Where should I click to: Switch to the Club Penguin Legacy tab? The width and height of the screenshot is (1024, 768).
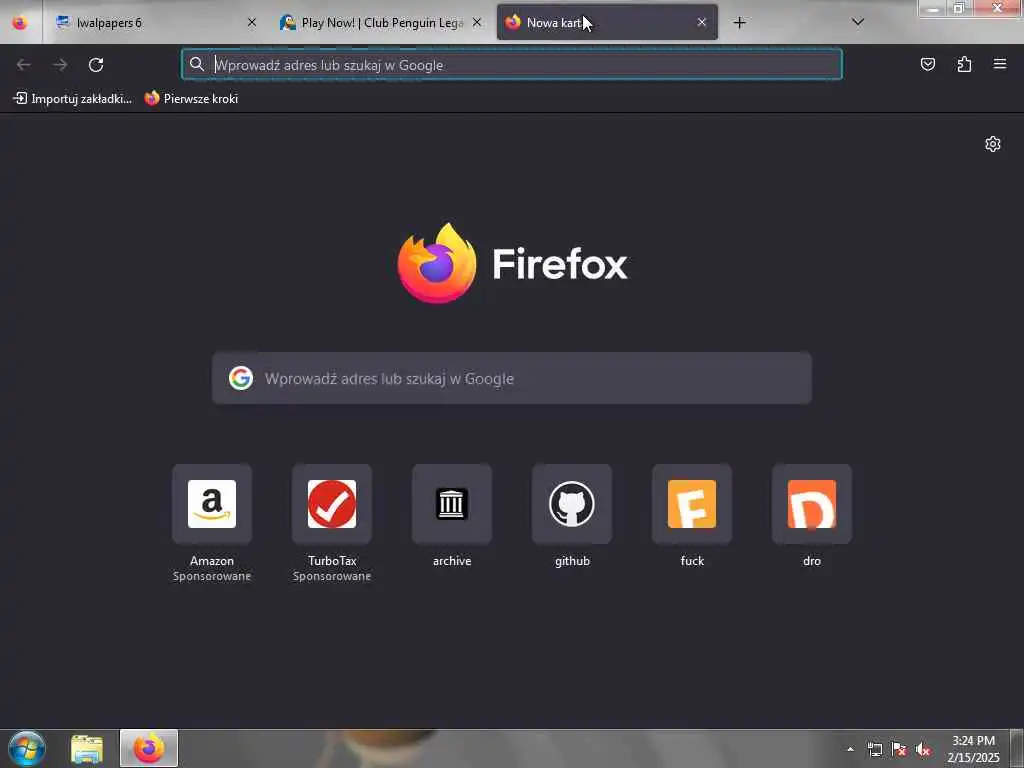coord(381,23)
